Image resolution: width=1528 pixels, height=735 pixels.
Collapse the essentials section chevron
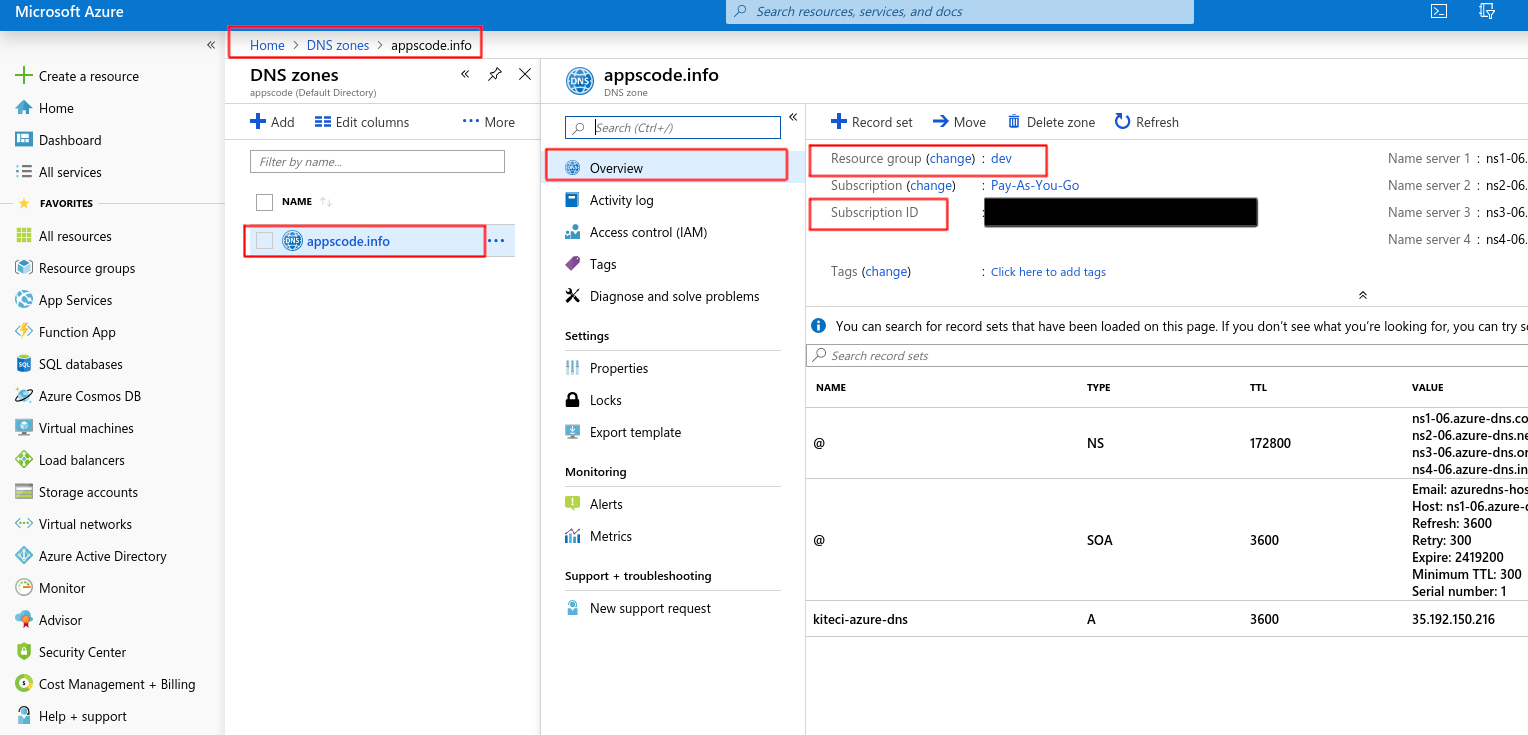pos(1362,295)
